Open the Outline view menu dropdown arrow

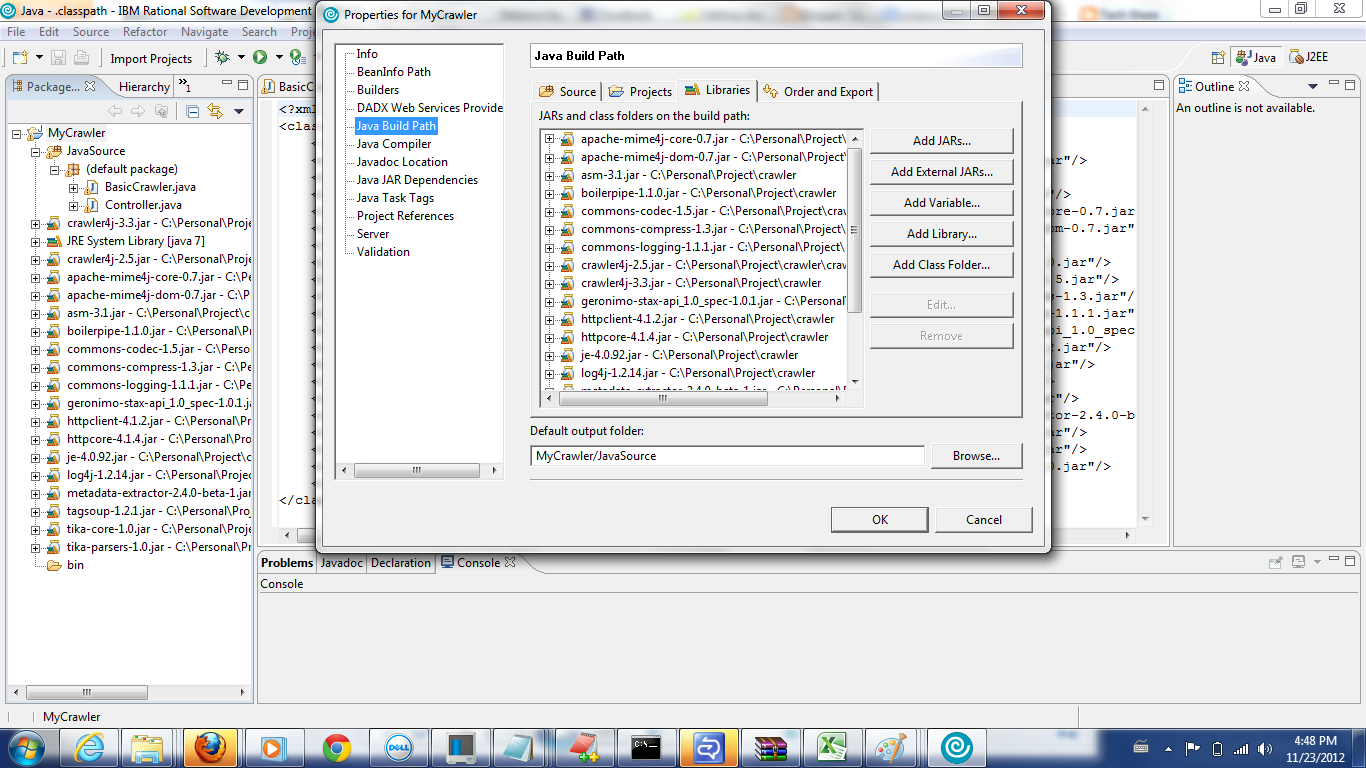tap(1315, 87)
